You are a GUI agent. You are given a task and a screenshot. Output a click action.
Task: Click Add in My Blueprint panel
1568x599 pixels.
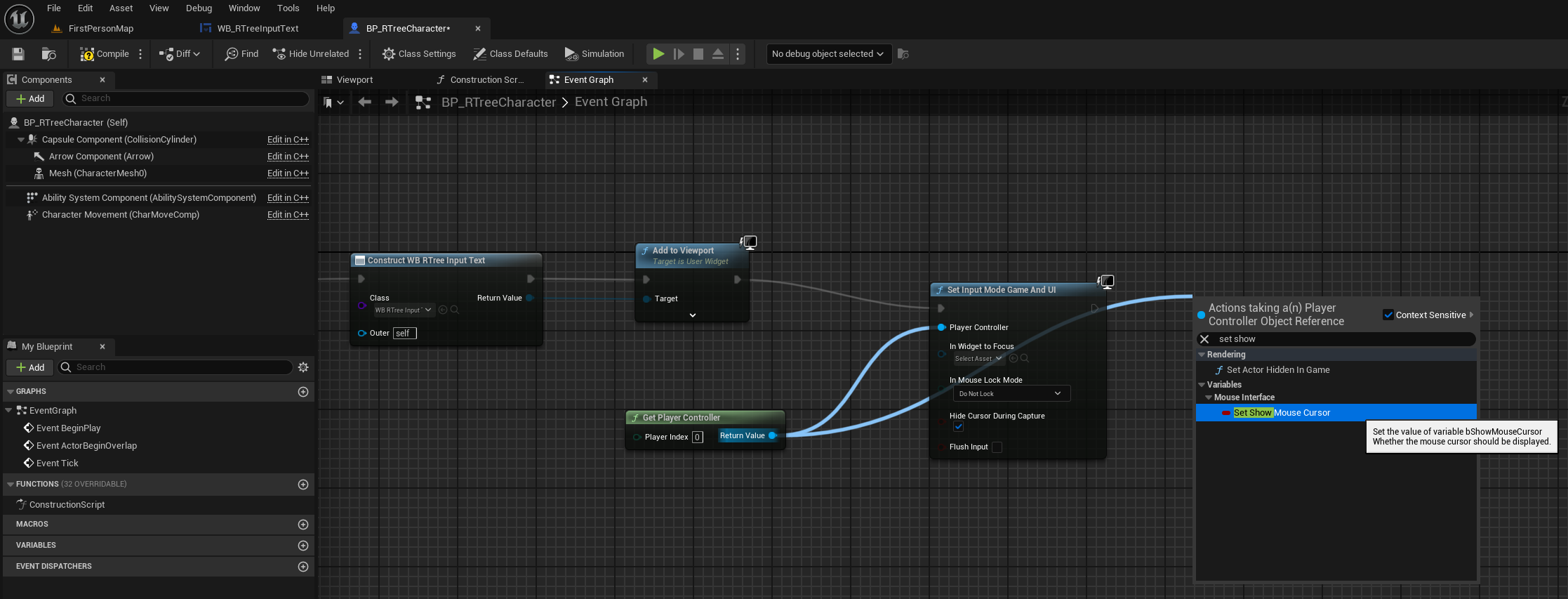click(30, 367)
